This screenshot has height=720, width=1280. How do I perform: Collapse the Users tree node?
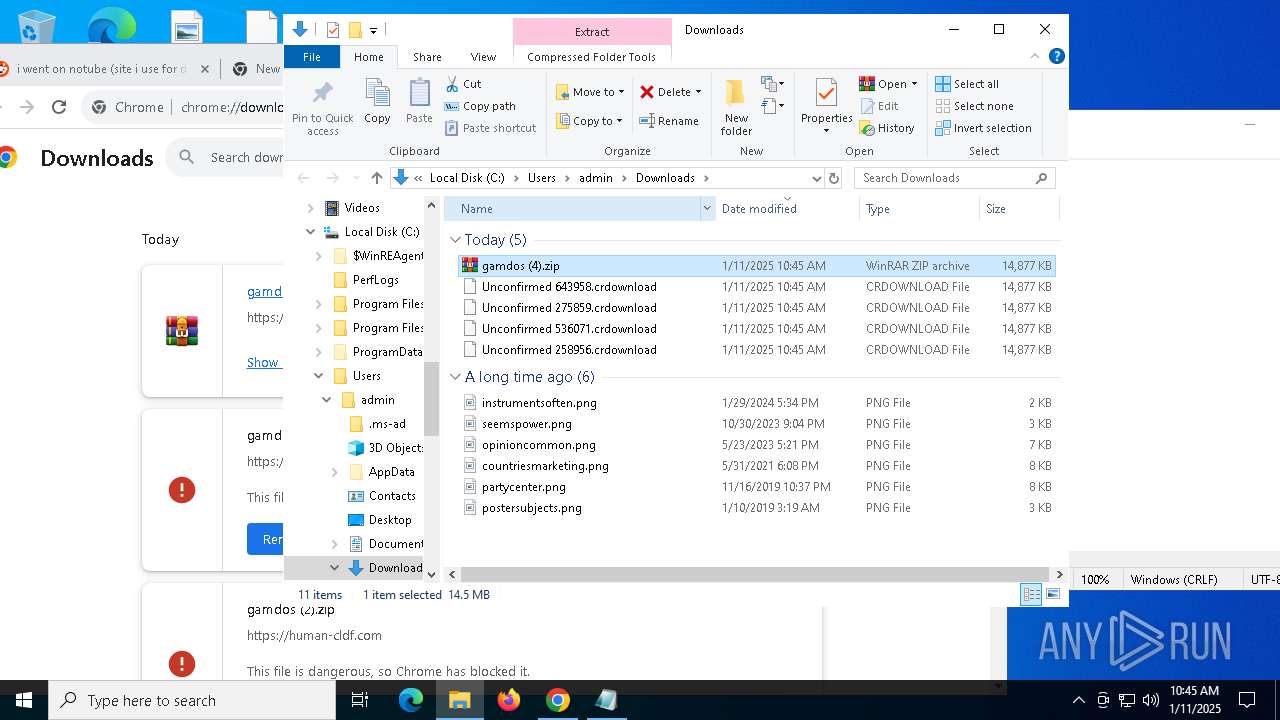coord(318,376)
